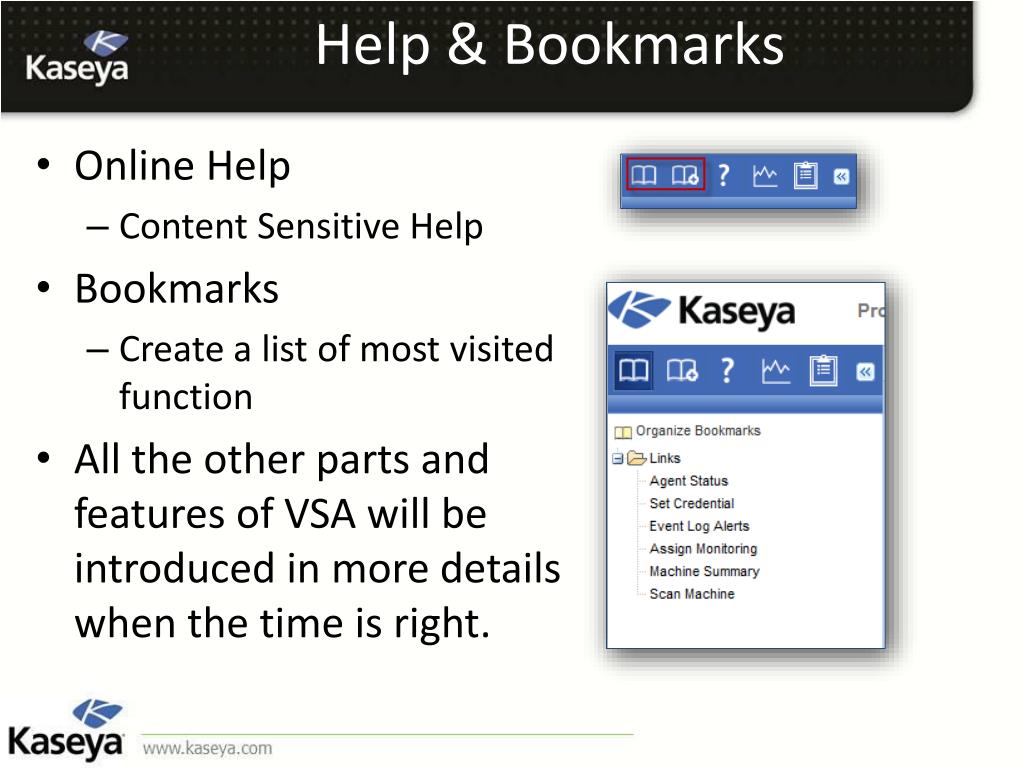This screenshot has width=1024, height=768.
Task: Open the Scan Machine bookmark
Action: [x=692, y=594]
